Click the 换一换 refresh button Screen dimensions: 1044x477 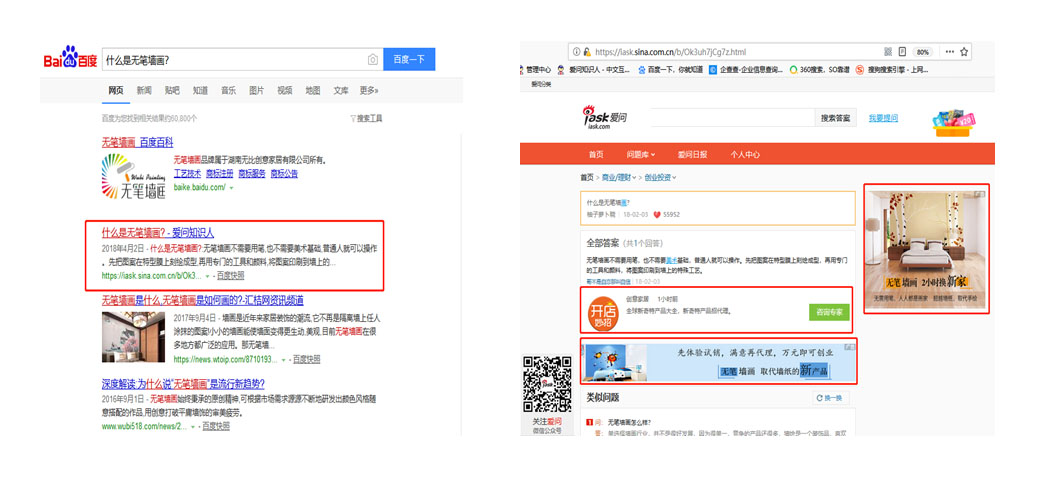click(x=830, y=398)
